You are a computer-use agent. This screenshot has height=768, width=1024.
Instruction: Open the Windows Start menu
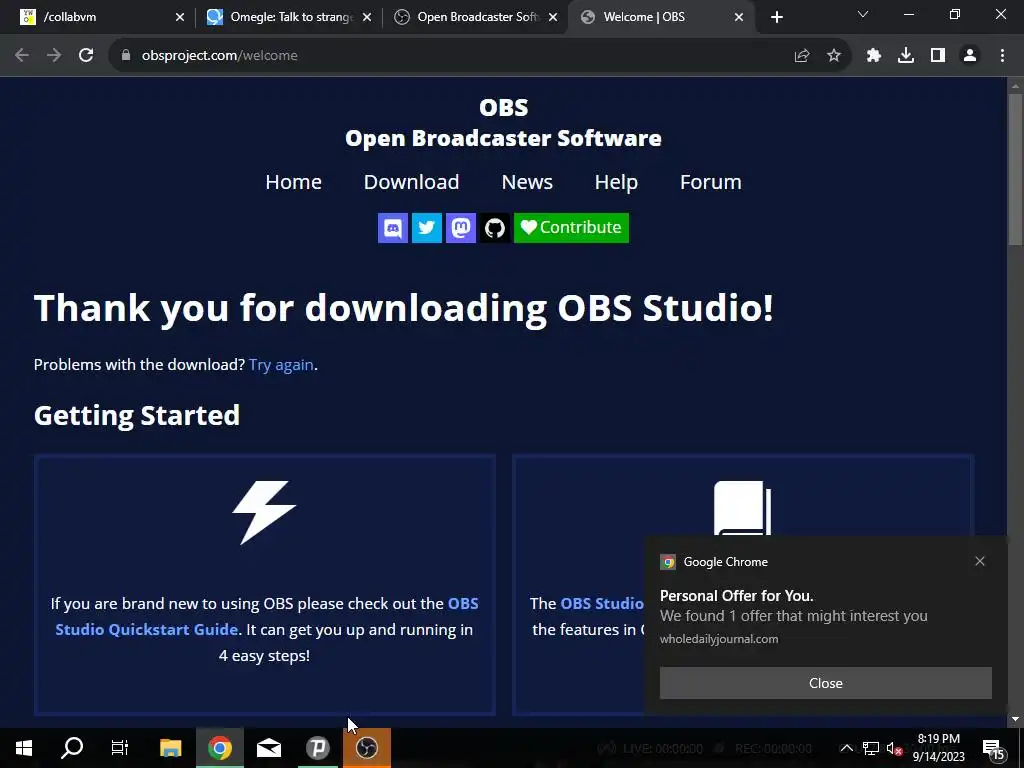(x=24, y=748)
